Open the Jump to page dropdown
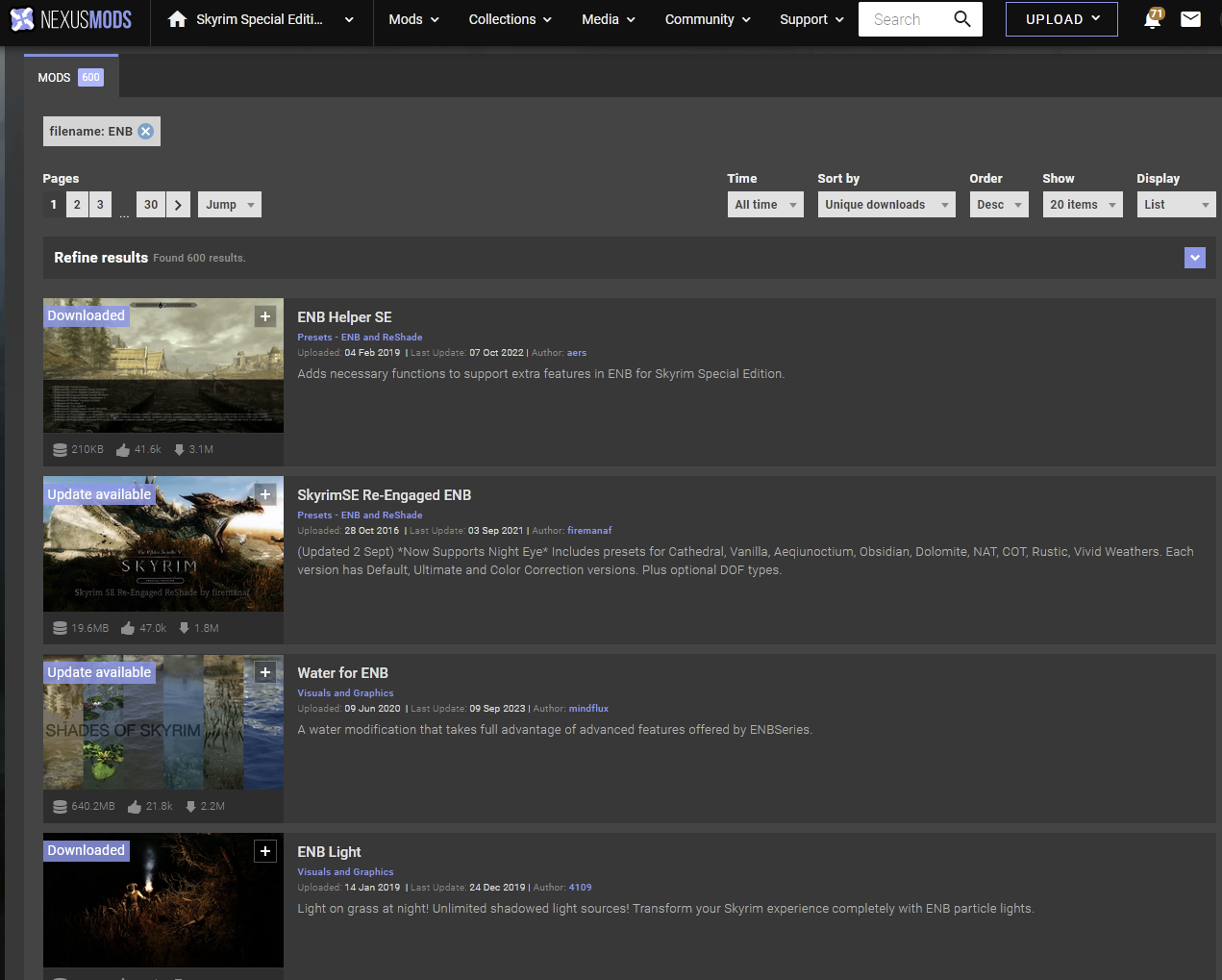 (230, 205)
